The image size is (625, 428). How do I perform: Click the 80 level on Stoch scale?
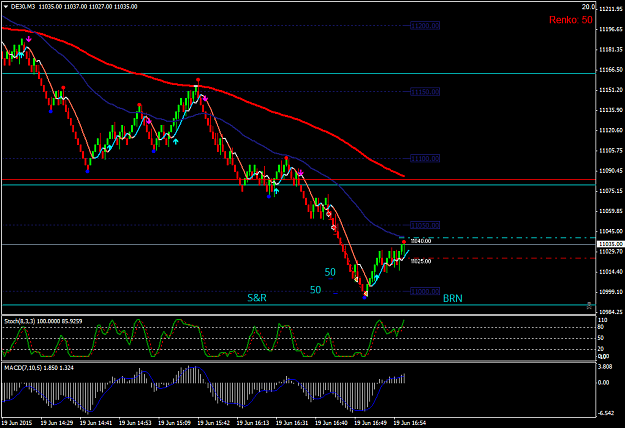601,327
